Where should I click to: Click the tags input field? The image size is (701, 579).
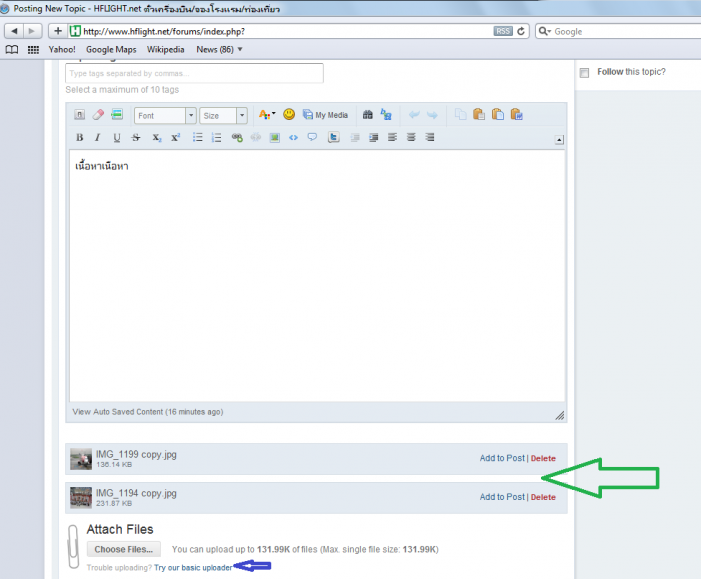coord(194,73)
